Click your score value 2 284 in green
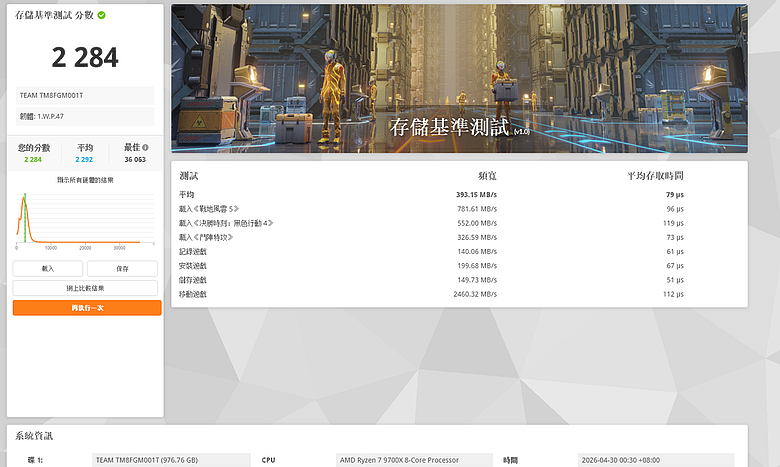The height and width of the screenshot is (467, 780). [x=33, y=160]
